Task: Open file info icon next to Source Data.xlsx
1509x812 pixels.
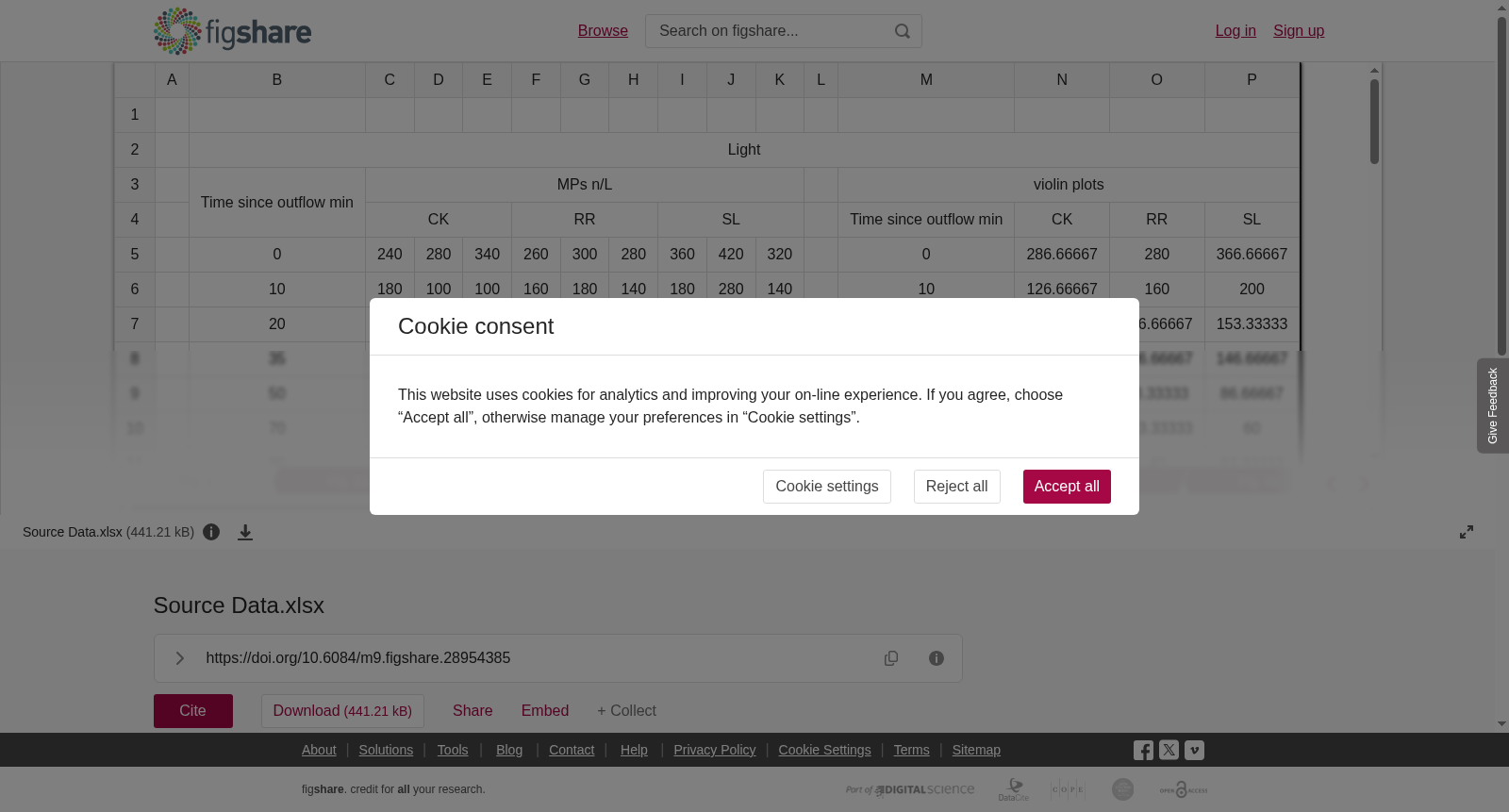Action: [x=211, y=532]
